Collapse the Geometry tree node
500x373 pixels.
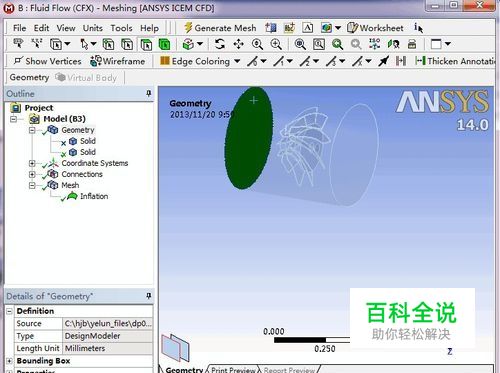coord(32,130)
